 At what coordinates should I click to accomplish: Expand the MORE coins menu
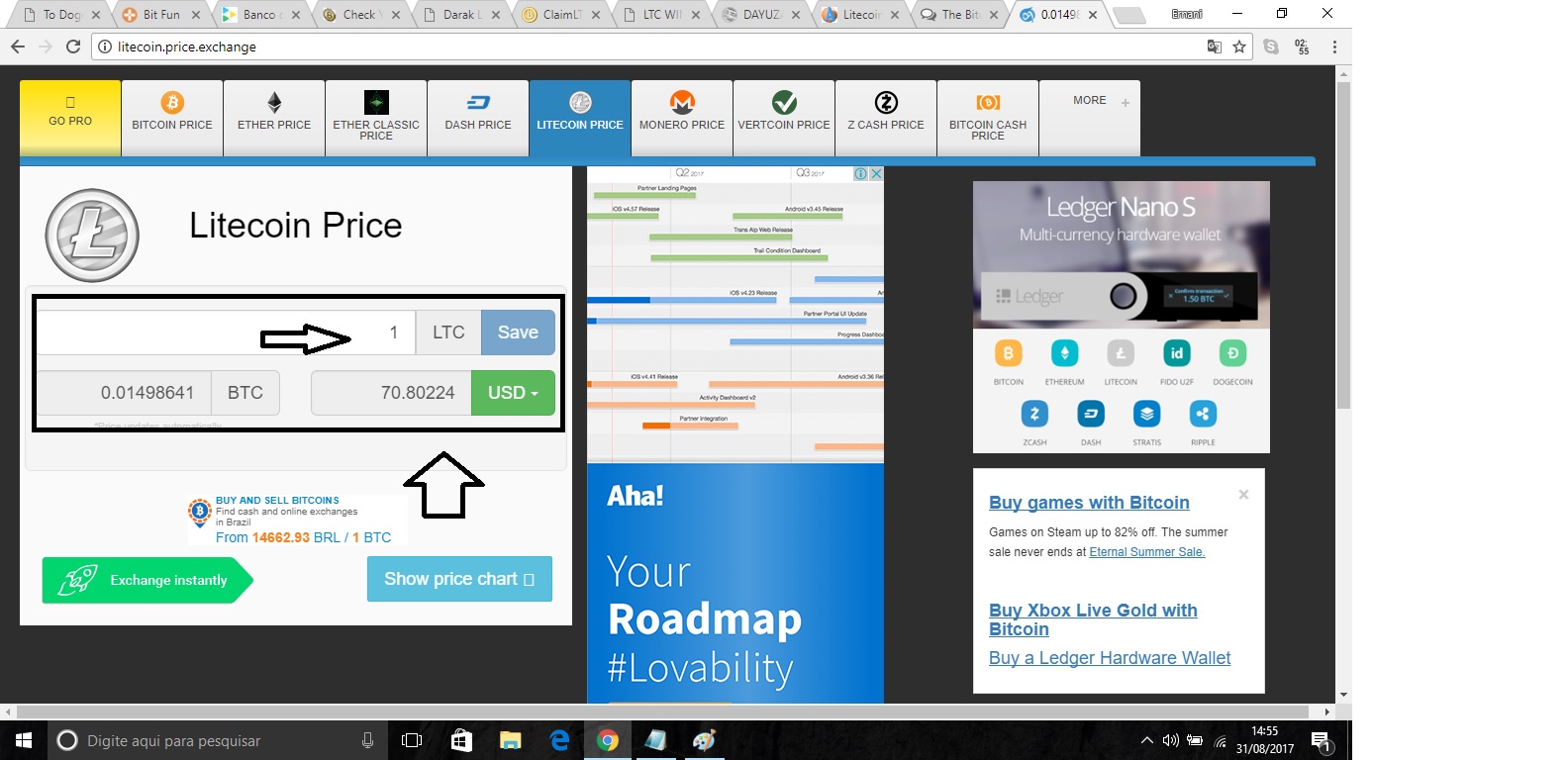click(1090, 118)
